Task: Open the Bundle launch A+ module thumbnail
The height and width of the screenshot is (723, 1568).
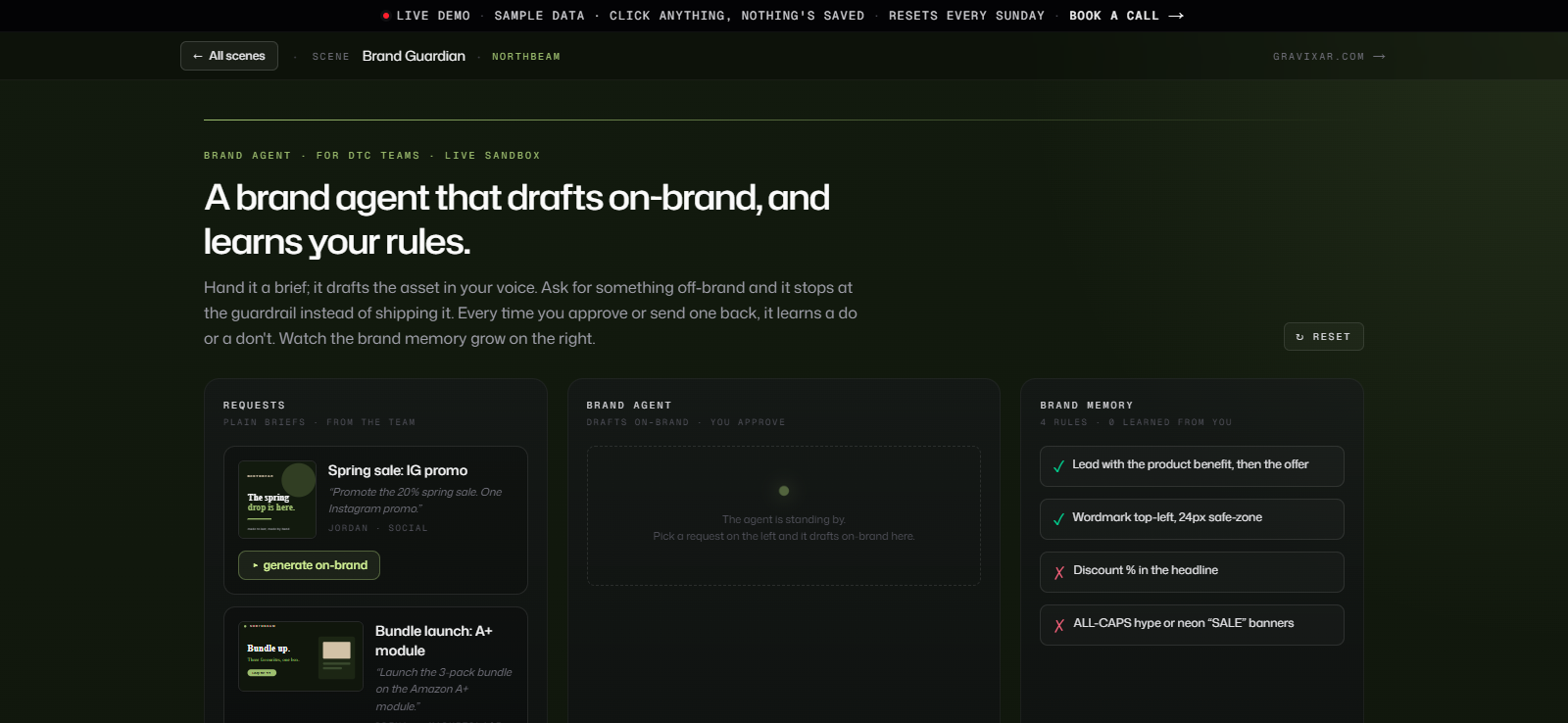Action: coord(301,656)
